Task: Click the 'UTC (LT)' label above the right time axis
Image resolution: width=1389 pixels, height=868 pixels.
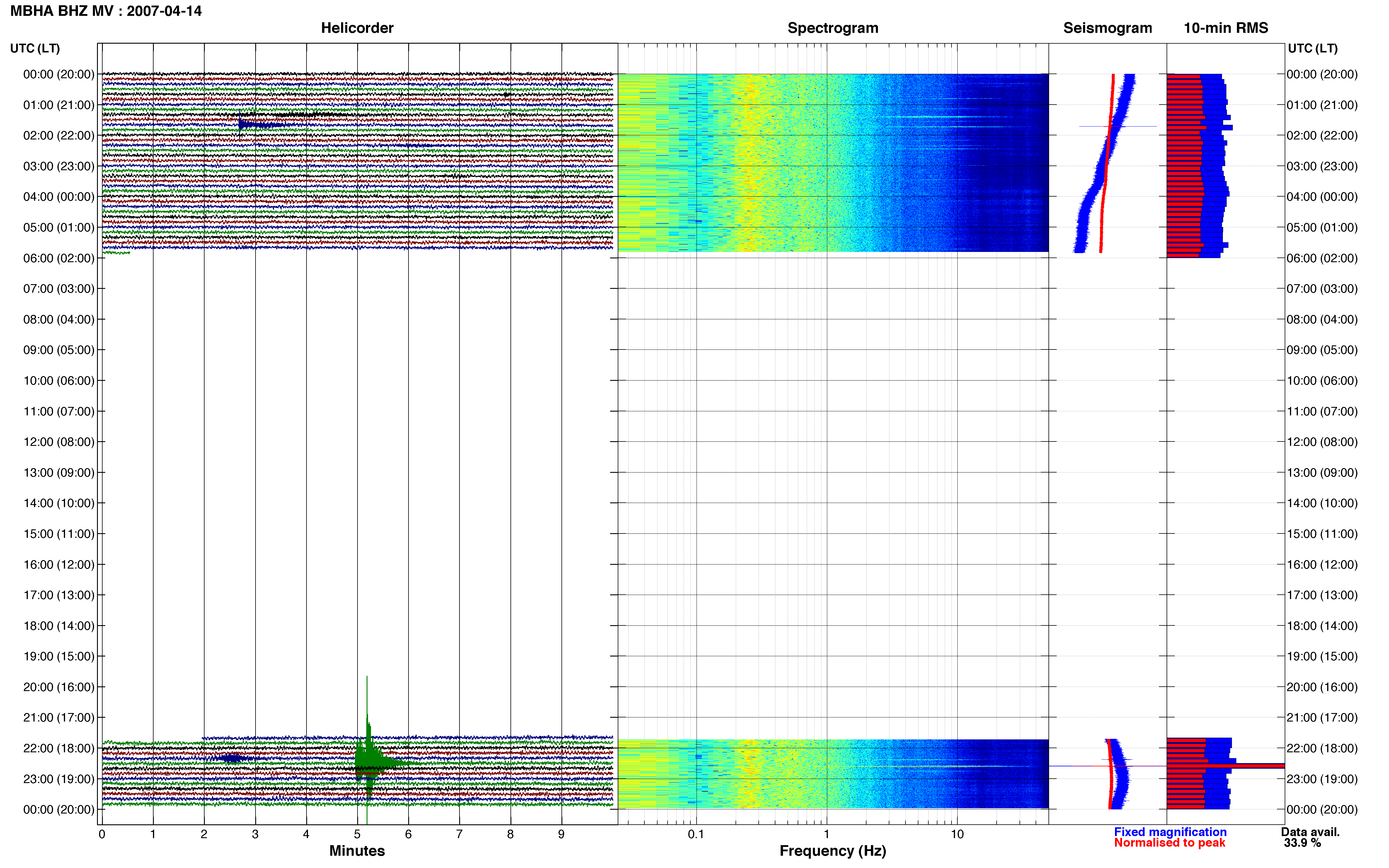Action: pos(1313,48)
